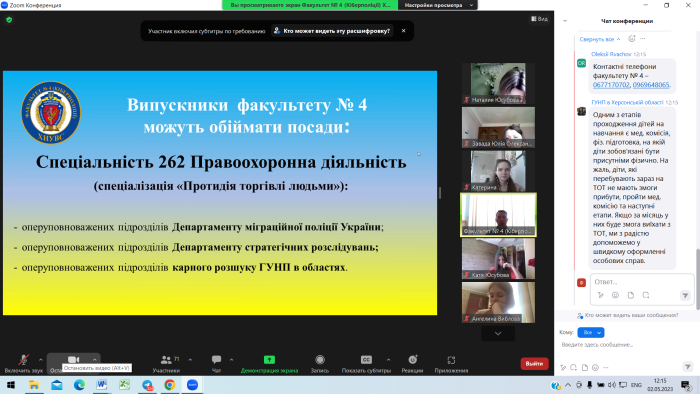Select Катя Юсубова video thumbnail

498,259
